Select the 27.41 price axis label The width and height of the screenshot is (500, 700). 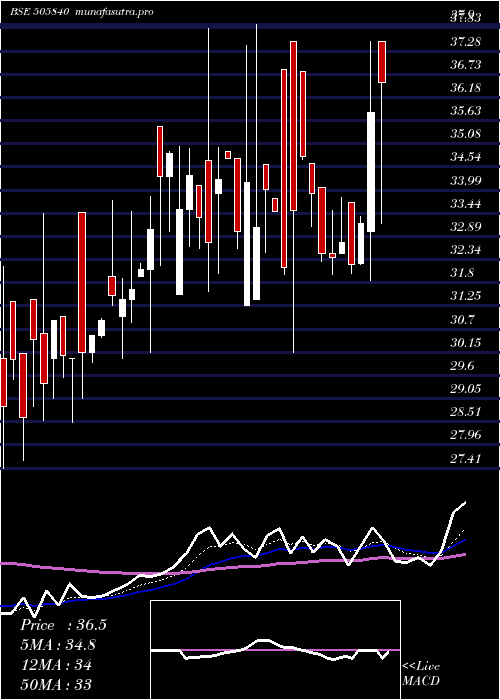[x=466, y=459]
